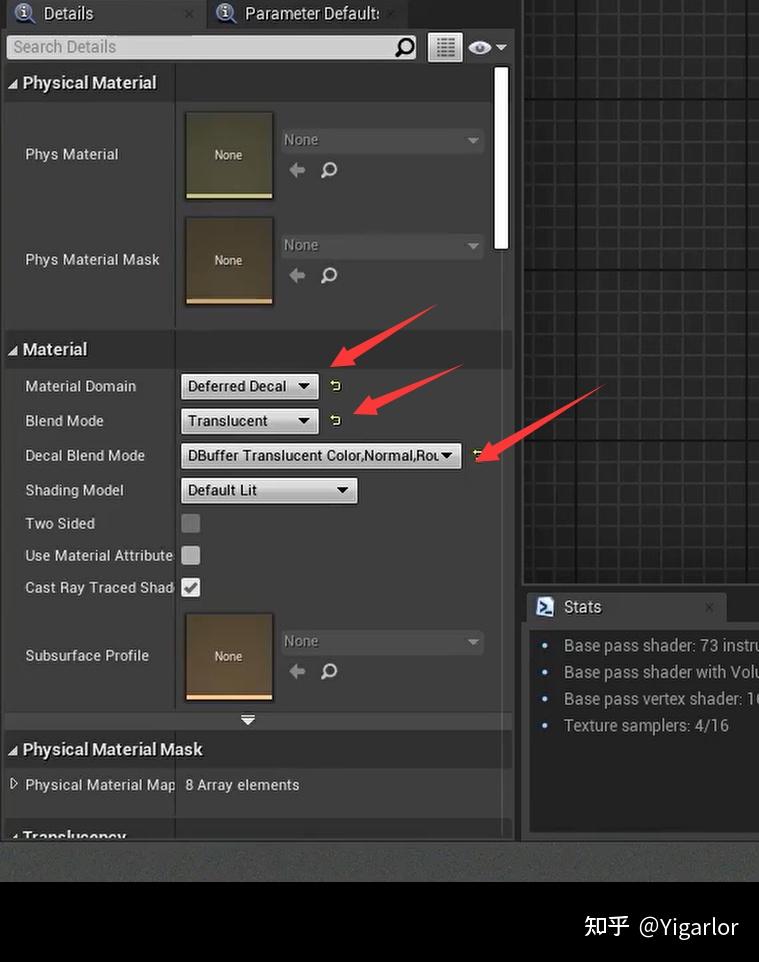Open the Blend Mode Translucent dropdown

coord(250,420)
